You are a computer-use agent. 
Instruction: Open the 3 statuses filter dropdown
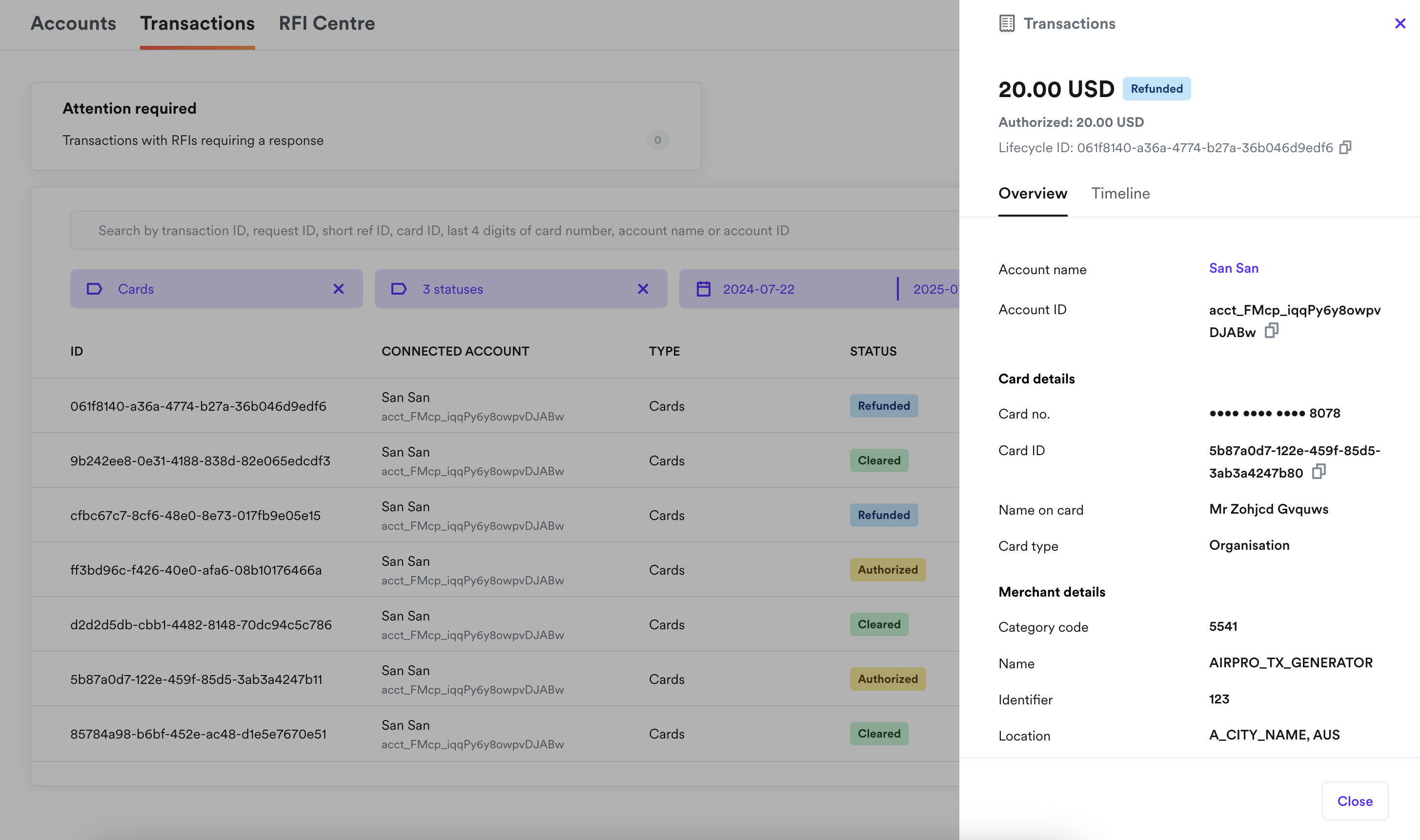point(498,289)
